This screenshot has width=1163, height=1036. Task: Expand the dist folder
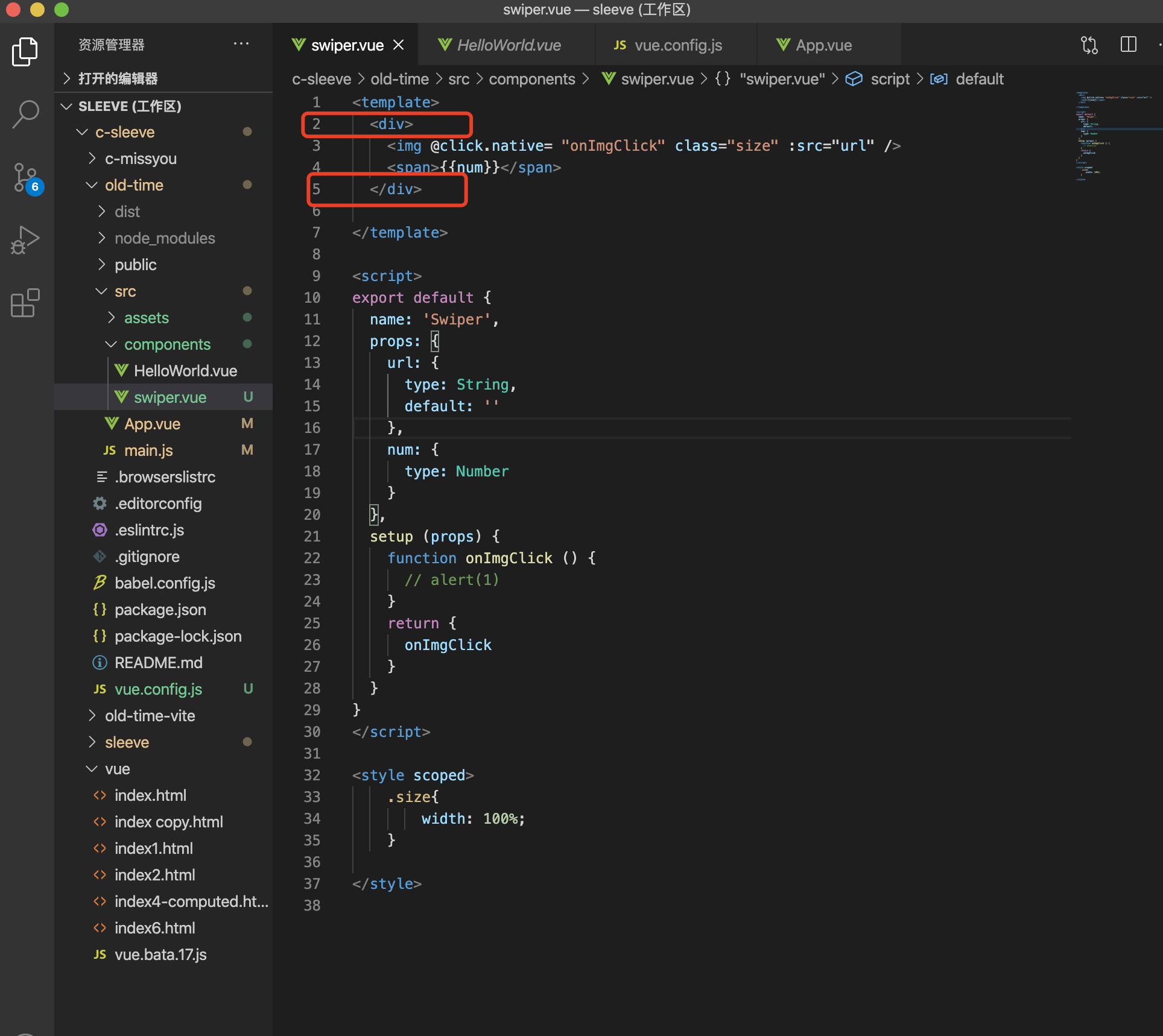(101, 211)
